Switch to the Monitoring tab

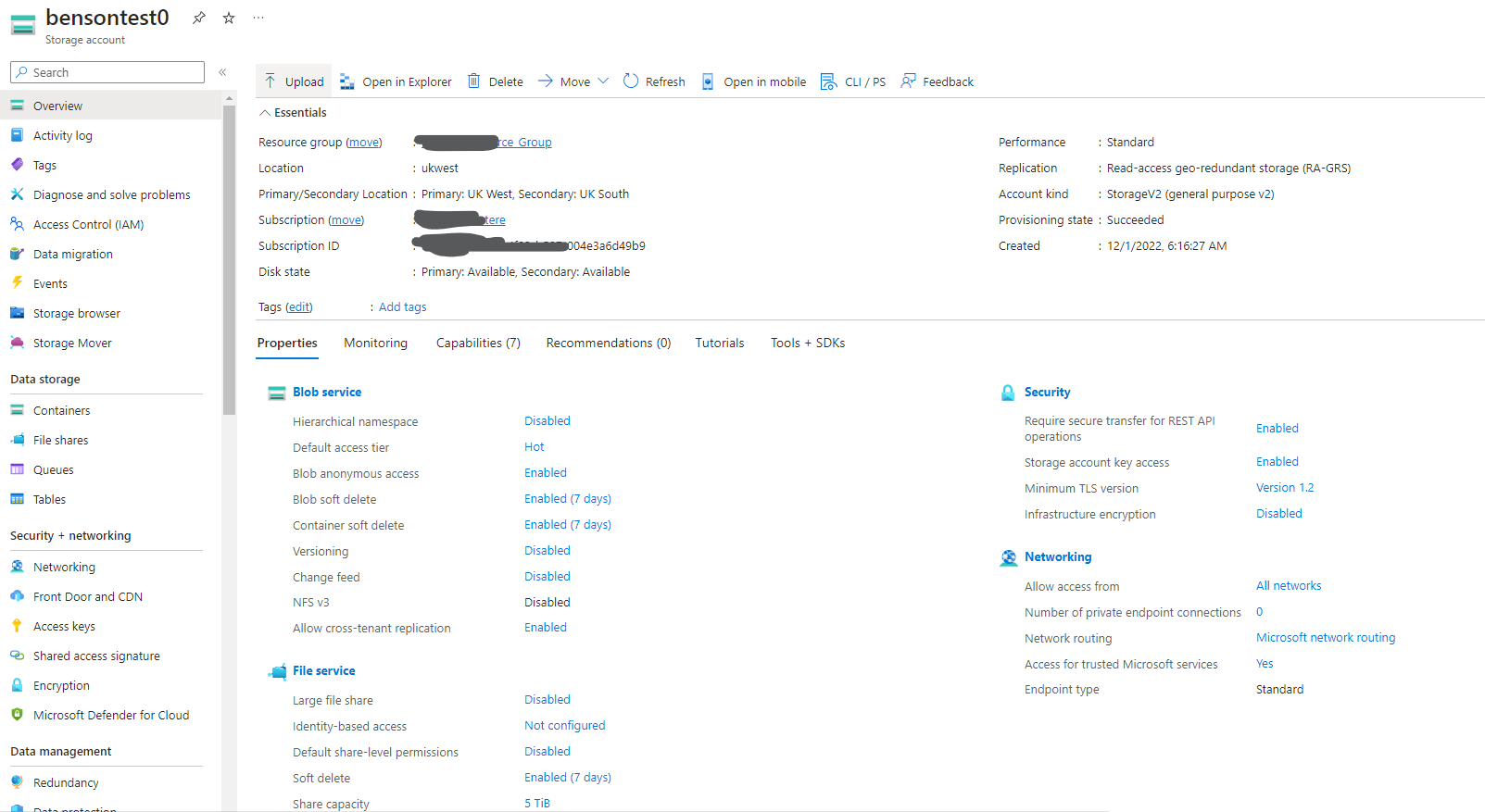pos(375,343)
